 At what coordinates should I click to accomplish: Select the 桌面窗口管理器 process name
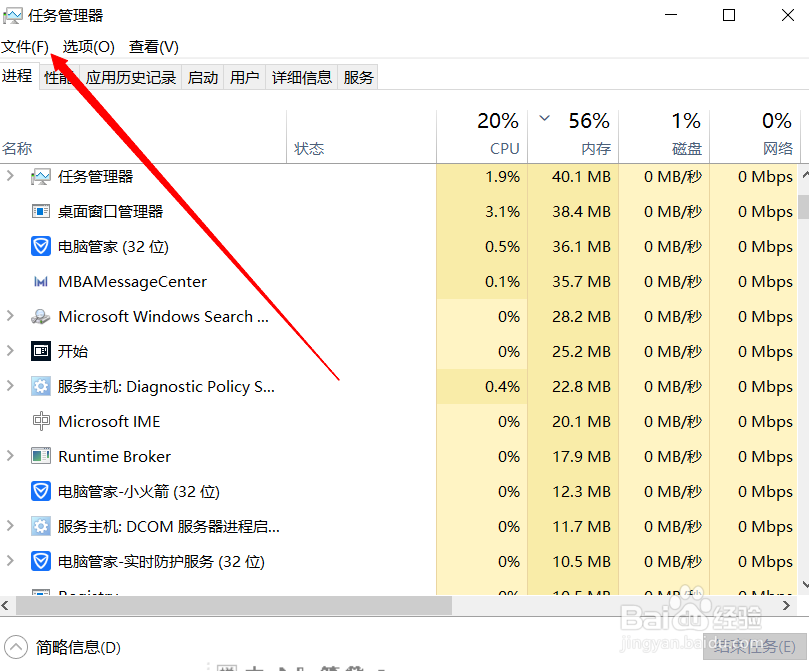110,211
